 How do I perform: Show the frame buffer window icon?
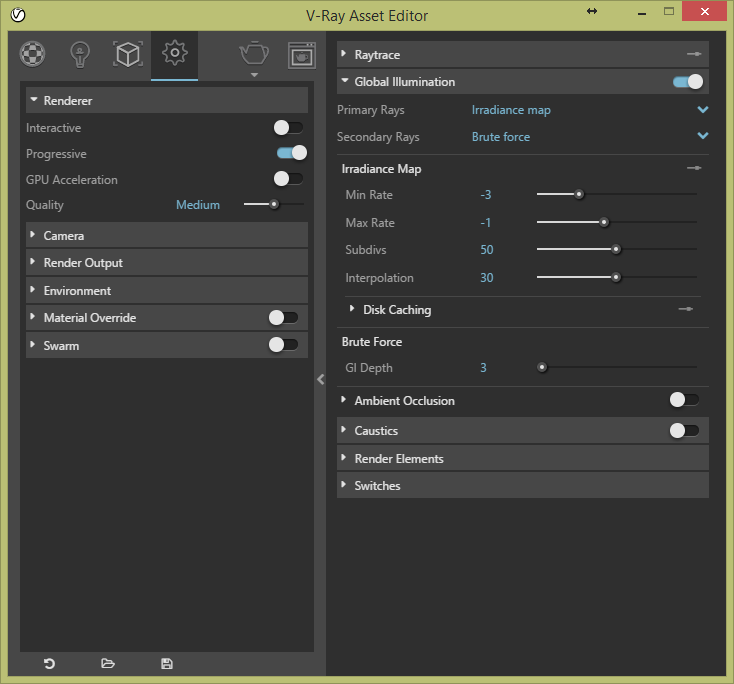pyautogui.click(x=302, y=55)
